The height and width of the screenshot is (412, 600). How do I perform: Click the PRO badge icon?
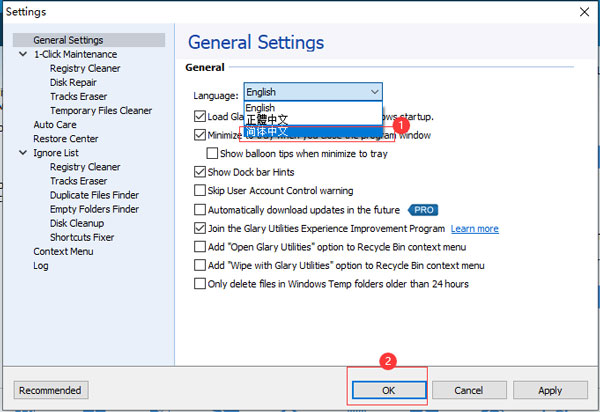coord(424,210)
